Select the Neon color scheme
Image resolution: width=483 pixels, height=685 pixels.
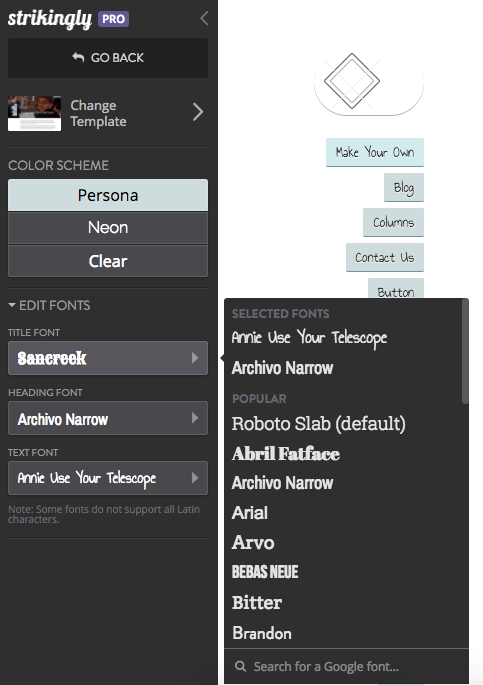(x=108, y=228)
